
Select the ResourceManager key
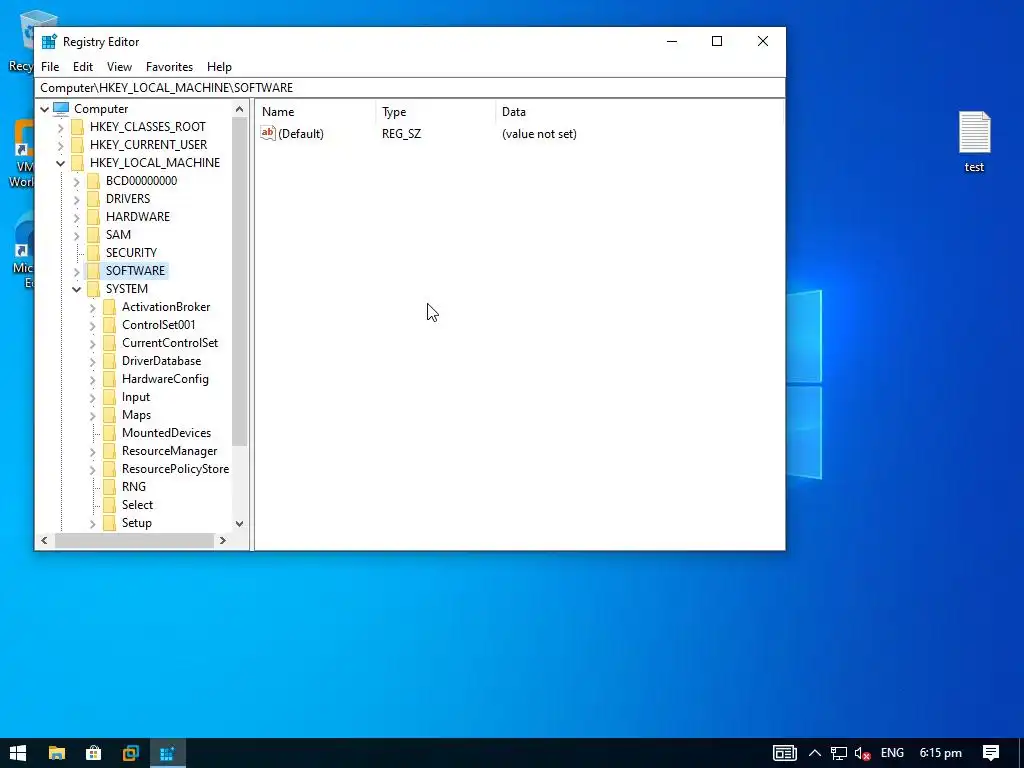(169, 451)
